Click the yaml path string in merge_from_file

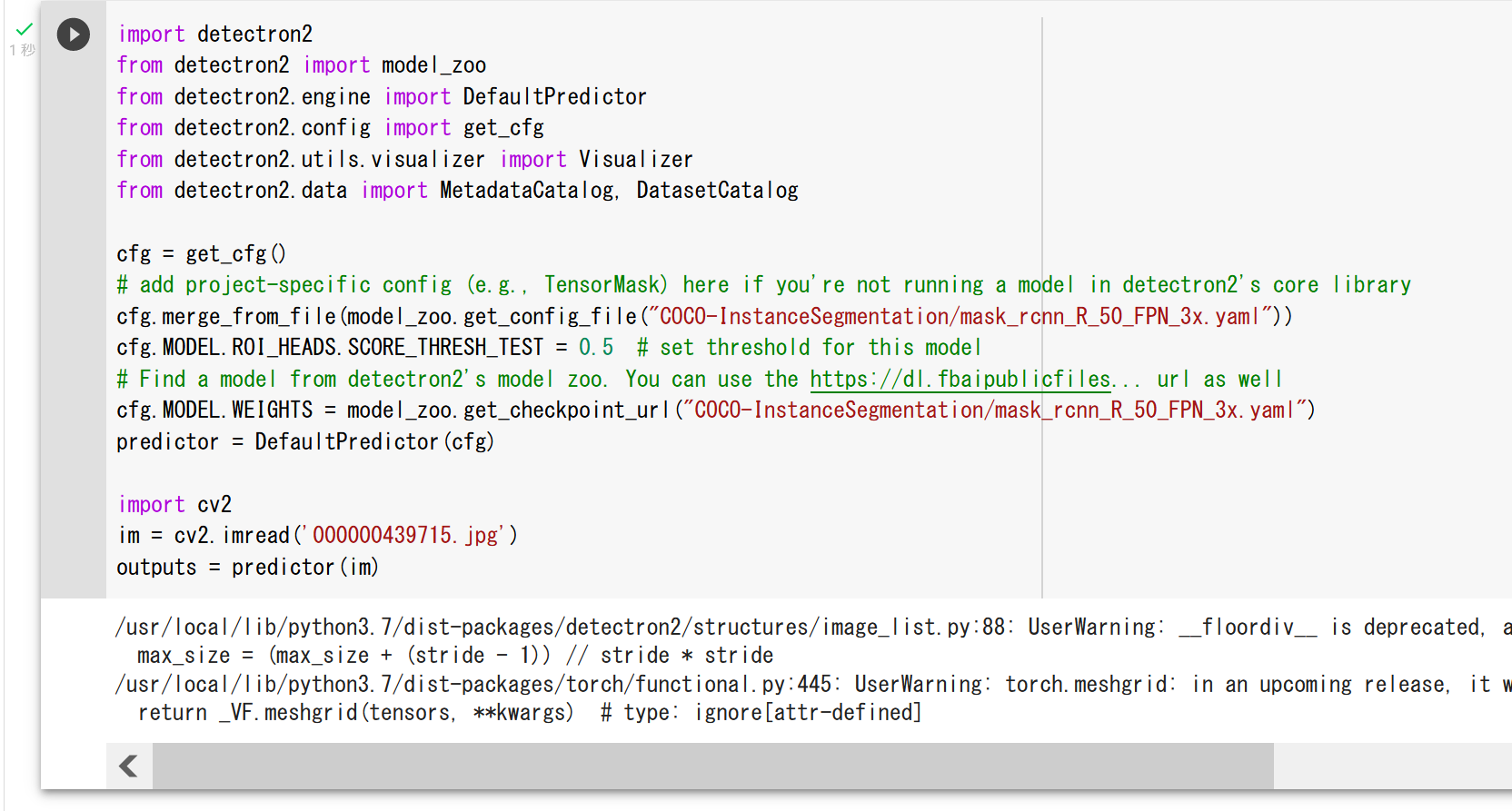pos(960,316)
